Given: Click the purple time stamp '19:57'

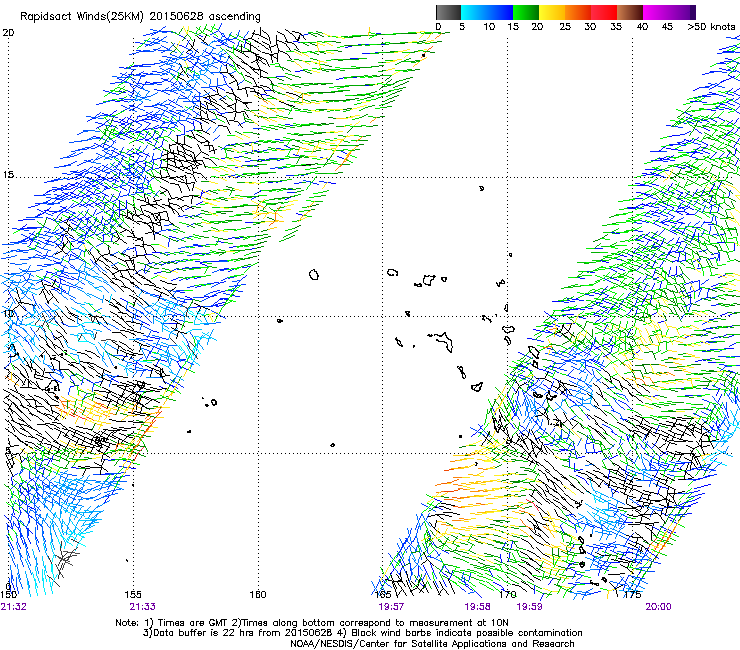Looking at the screenshot, I should (391, 607).
